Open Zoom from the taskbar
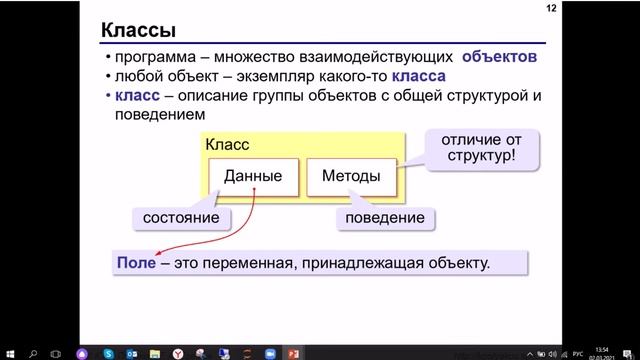Viewport: 640px width, 360px height. point(270,354)
